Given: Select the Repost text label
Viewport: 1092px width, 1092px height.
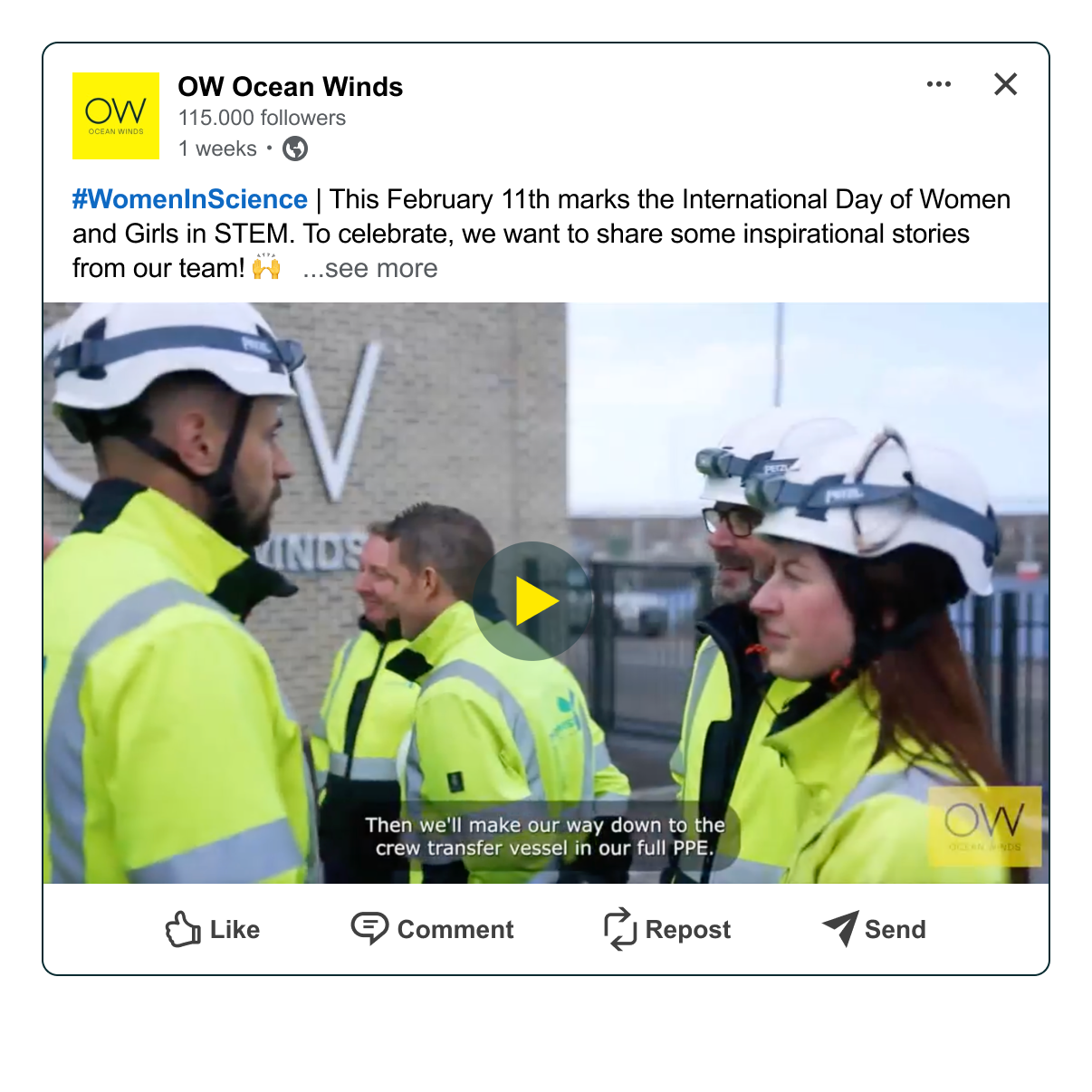Looking at the screenshot, I should (x=688, y=930).
